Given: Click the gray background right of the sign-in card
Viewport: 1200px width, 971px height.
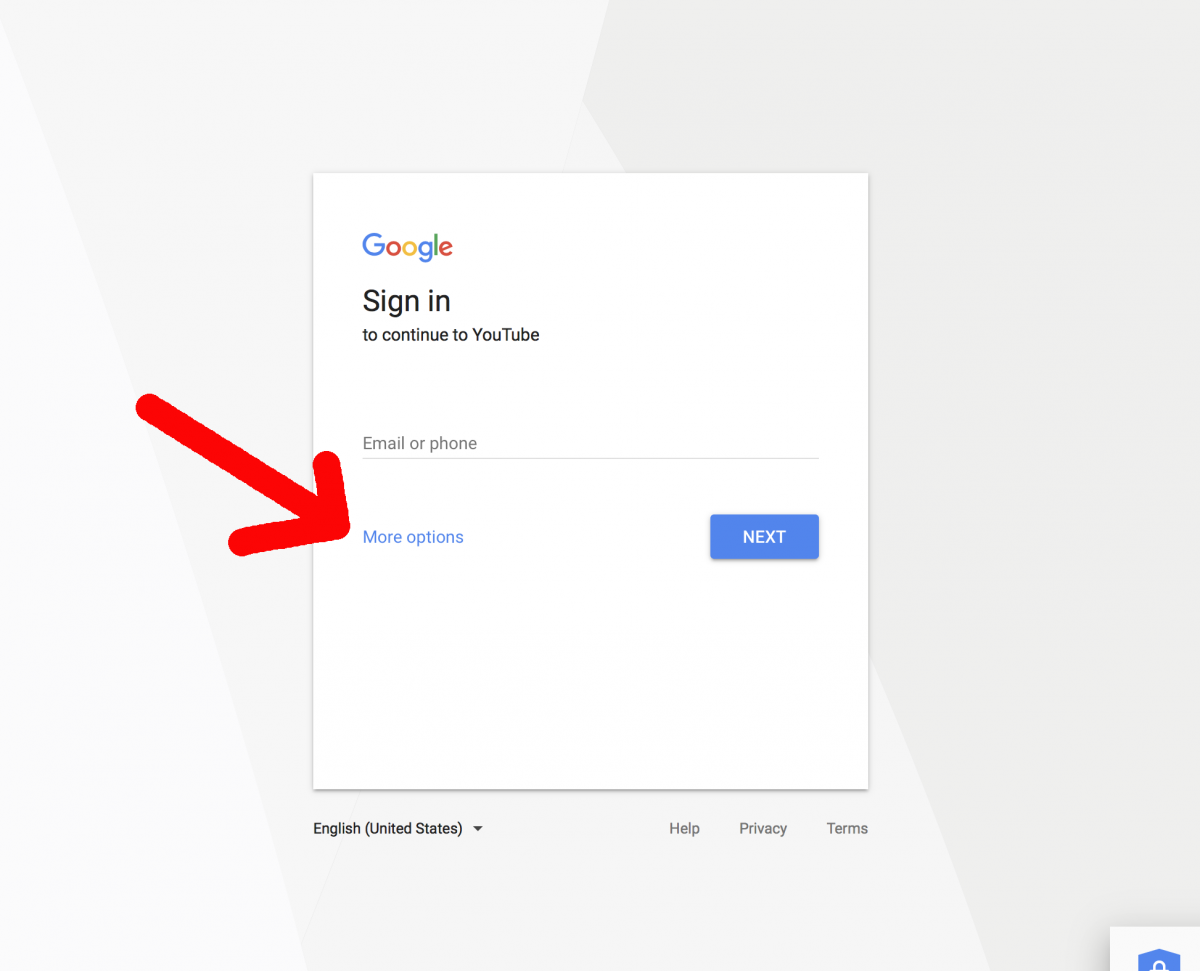Looking at the screenshot, I should tap(1030, 450).
